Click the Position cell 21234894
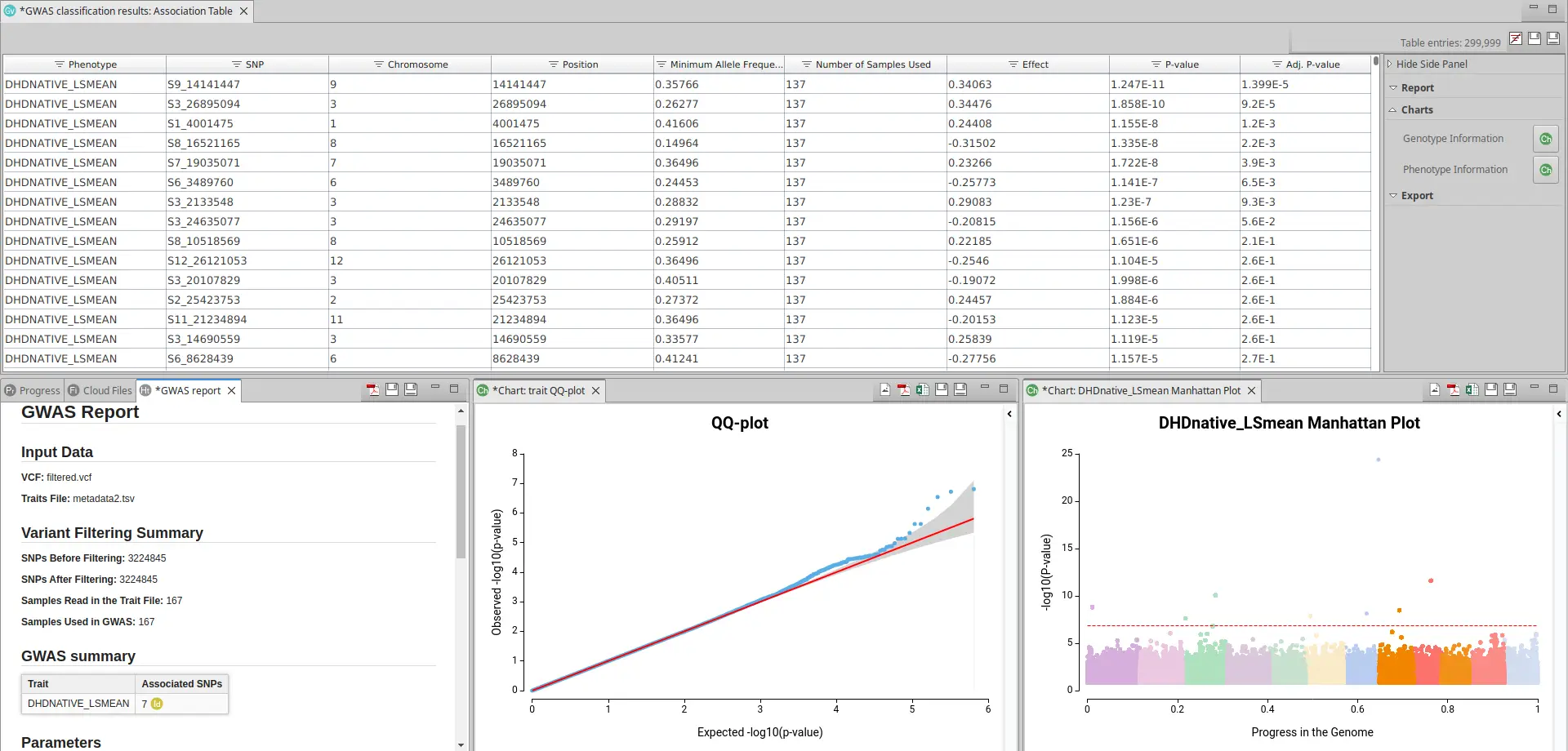The height and width of the screenshot is (751, 1568). click(x=572, y=319)
